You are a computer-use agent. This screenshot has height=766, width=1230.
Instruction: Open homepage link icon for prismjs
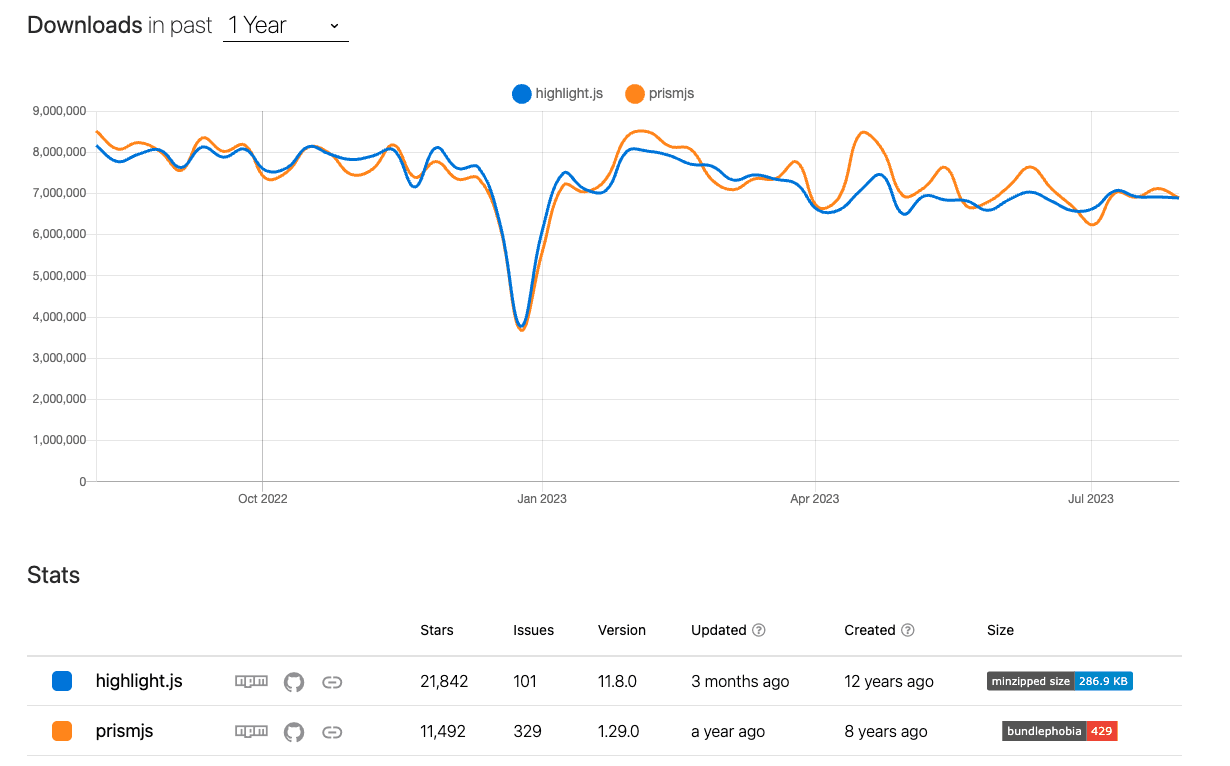[332, 731]
